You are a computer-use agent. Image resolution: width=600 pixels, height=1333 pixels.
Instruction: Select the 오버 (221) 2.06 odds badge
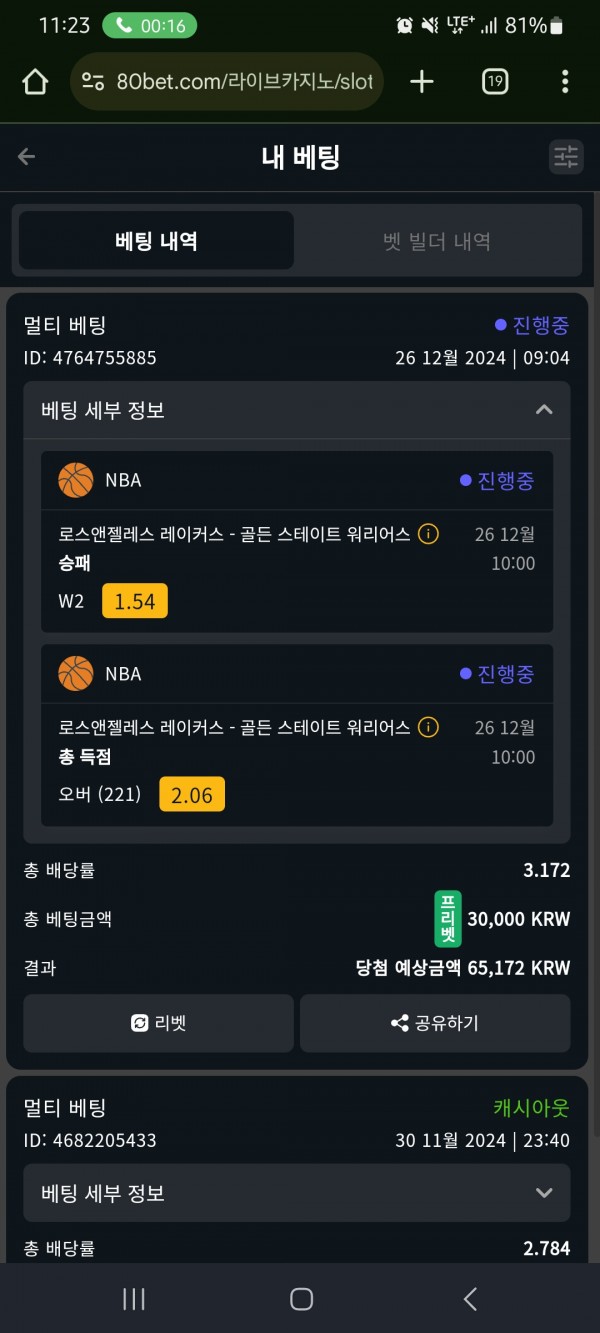tap(192, 795)
